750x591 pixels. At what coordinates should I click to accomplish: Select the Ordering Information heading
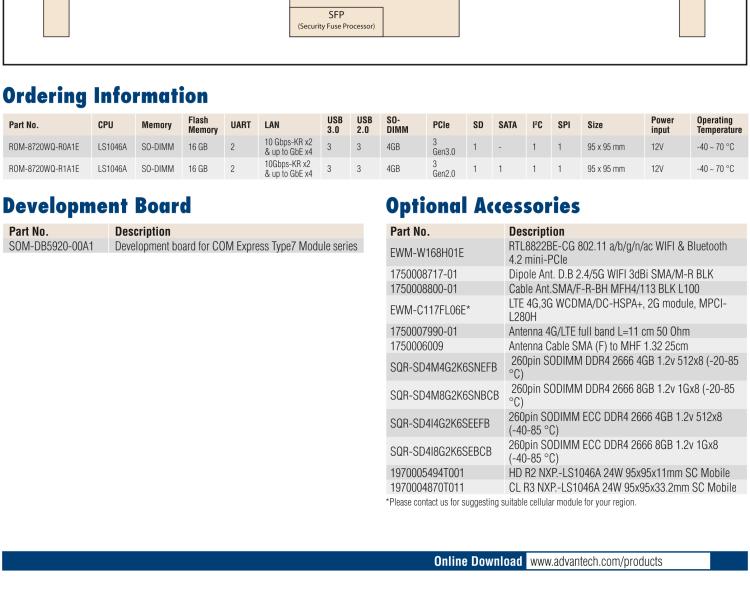point(105,96)
